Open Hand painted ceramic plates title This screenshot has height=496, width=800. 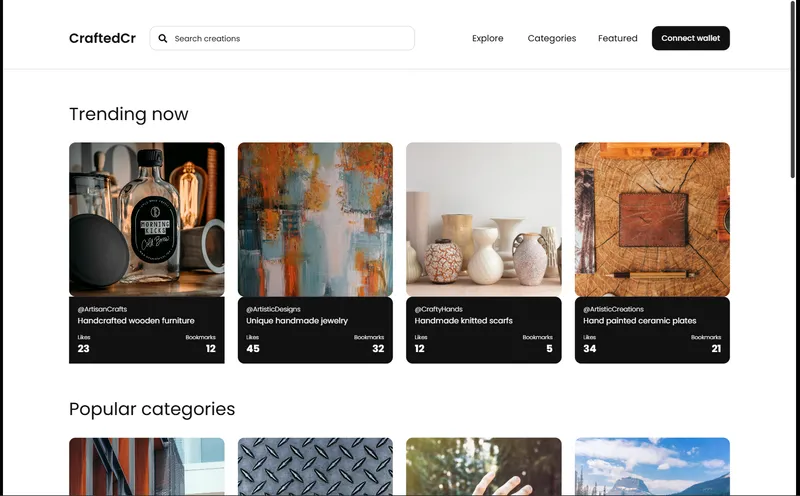coord(639,320)
